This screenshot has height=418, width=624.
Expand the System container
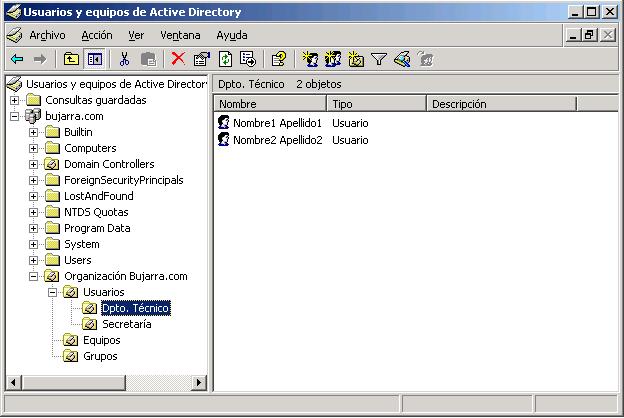[33, 244]
